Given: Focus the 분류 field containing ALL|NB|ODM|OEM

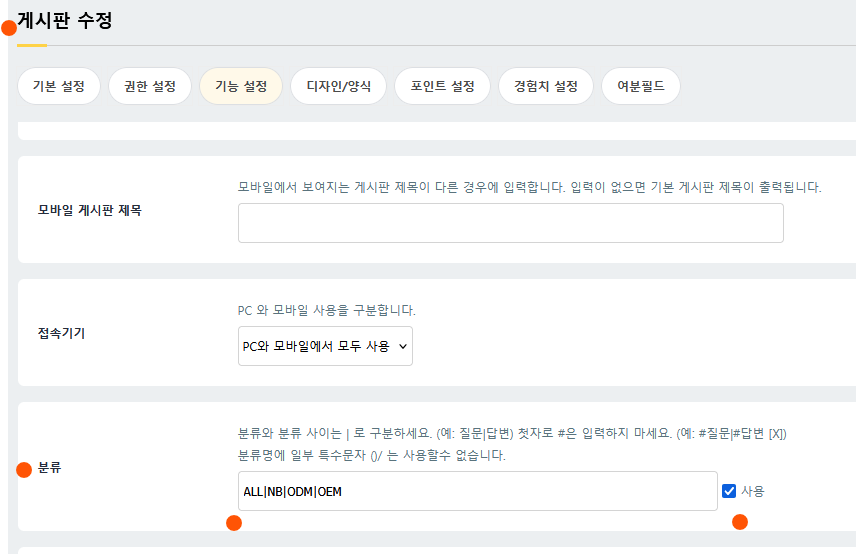Looking at the screenshot, I should tap(477, 491).
